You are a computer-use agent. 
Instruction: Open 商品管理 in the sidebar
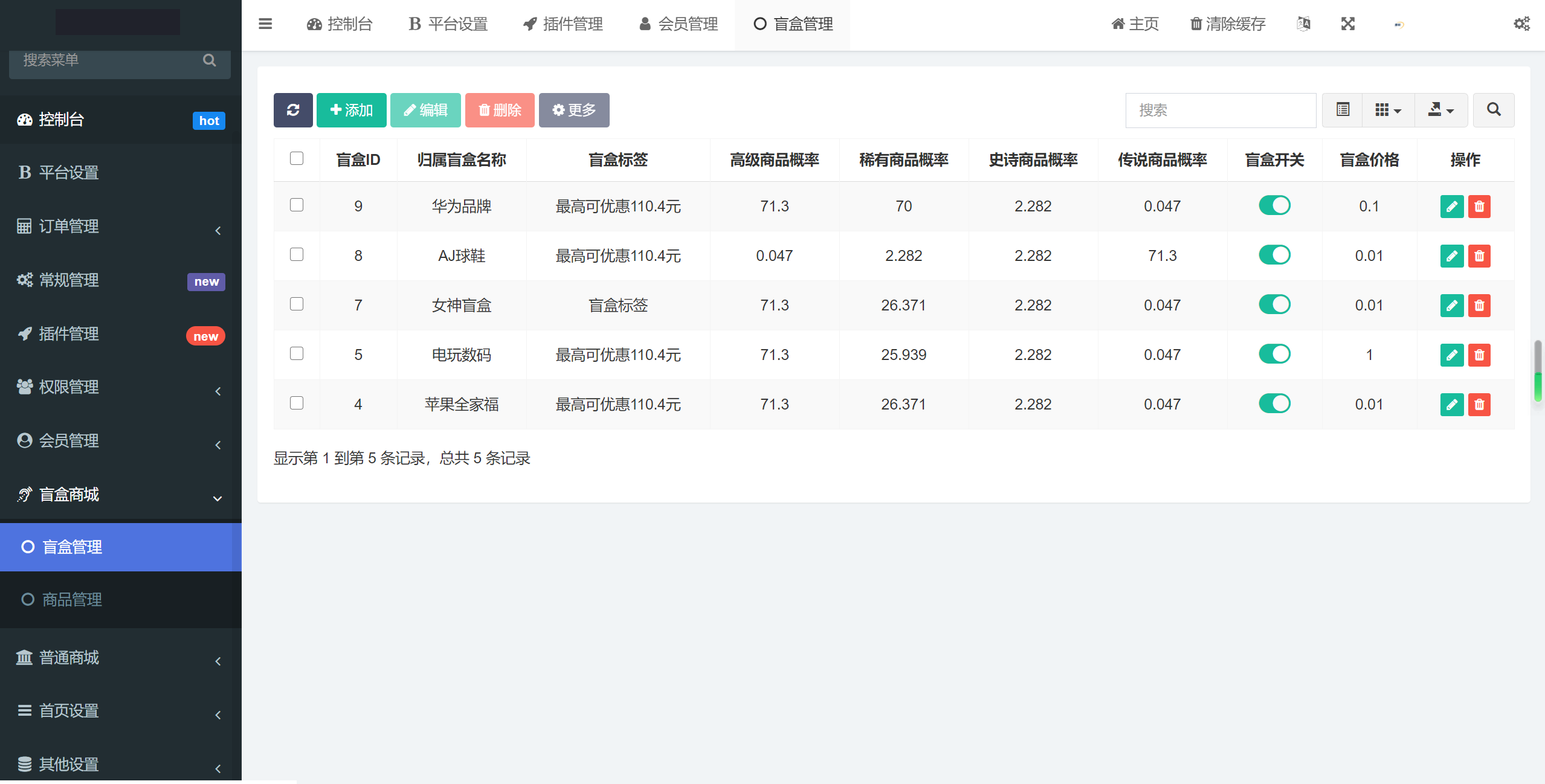coord(72,599)
